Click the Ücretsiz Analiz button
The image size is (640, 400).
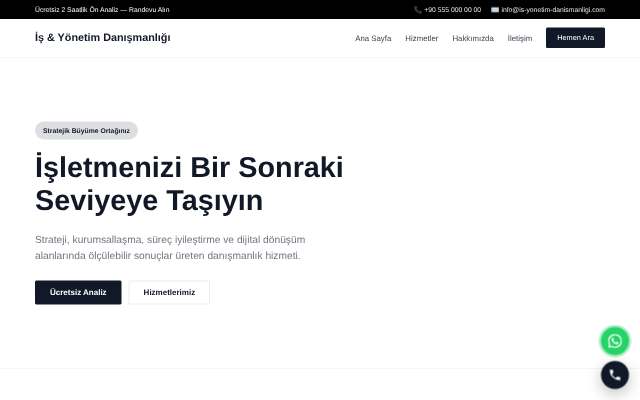pyautogui.click(x=78, y=292)
